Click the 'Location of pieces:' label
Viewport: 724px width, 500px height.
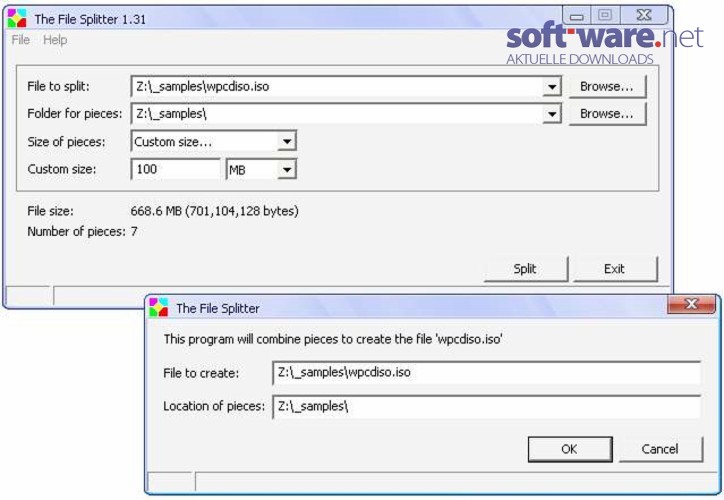214,406
